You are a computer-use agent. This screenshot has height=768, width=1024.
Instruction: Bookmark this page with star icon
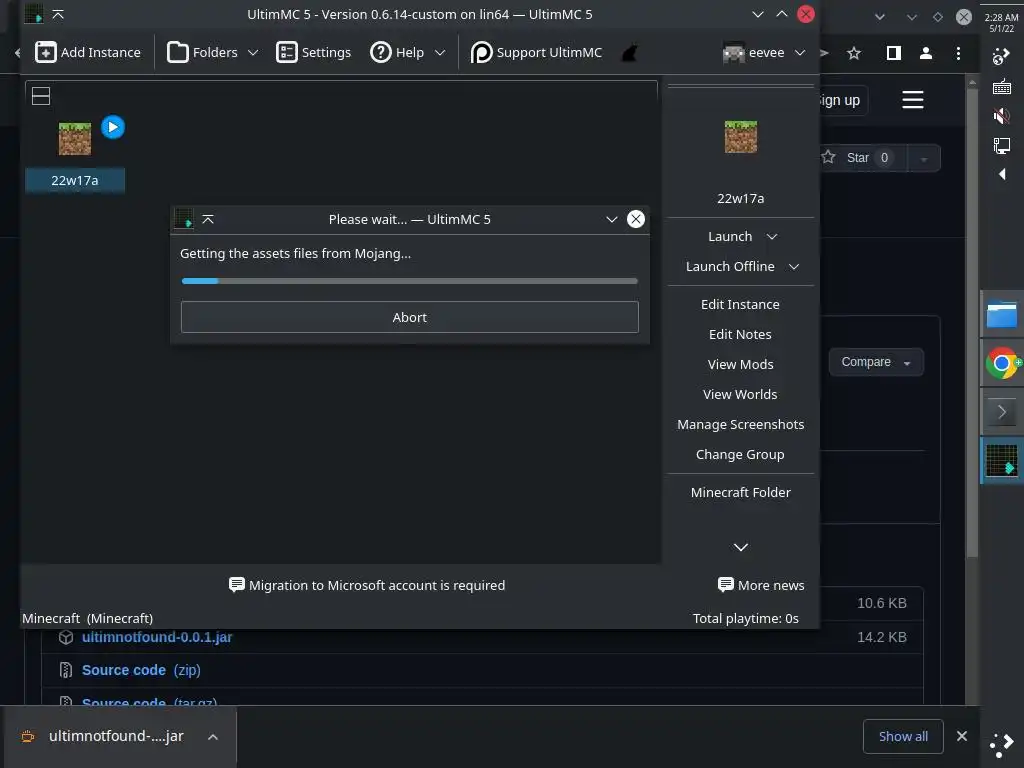854,53
